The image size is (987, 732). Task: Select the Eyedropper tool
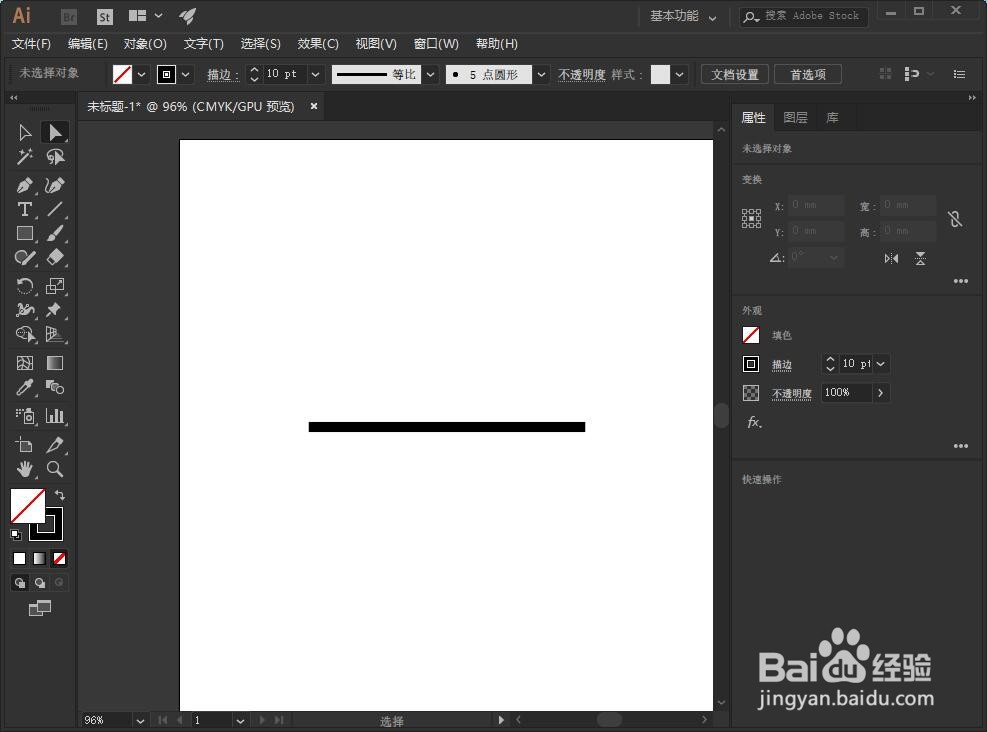click(25, 387)
